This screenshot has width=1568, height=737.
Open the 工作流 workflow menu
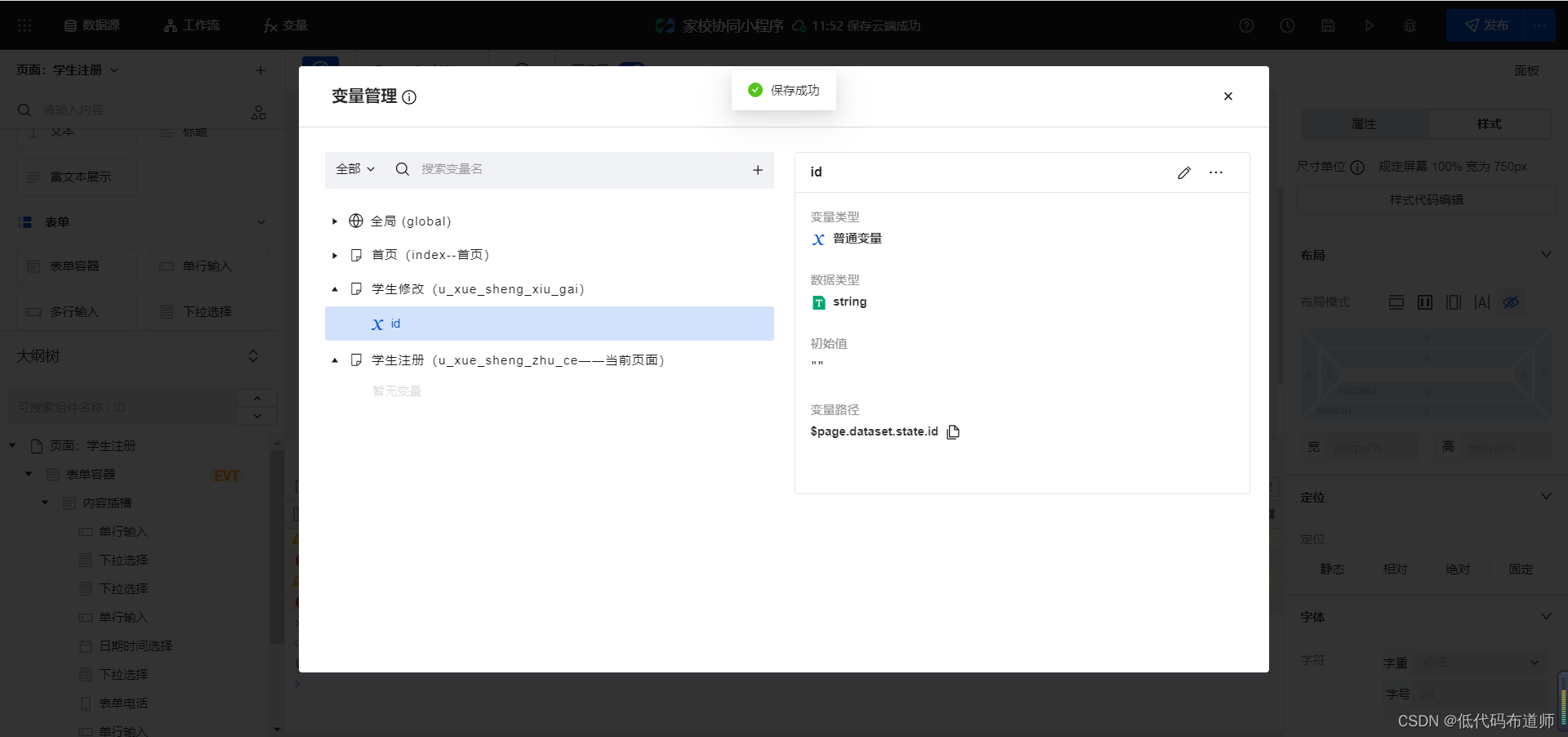coord(192,25)
